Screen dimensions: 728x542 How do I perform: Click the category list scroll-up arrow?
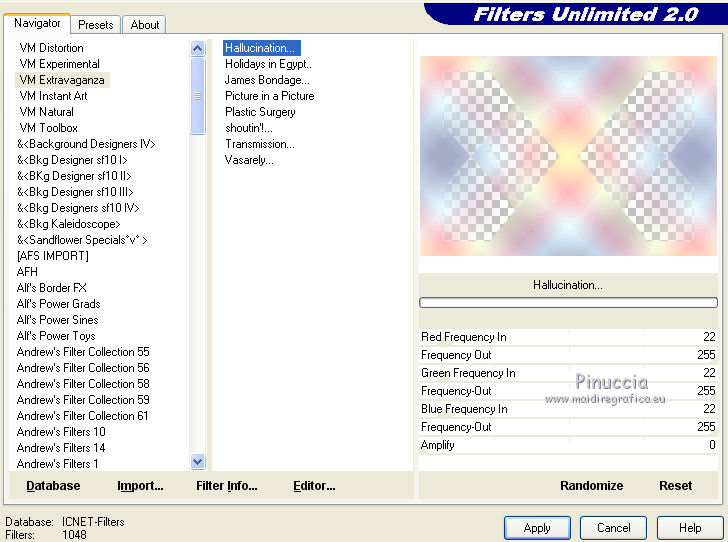(197, 48)
